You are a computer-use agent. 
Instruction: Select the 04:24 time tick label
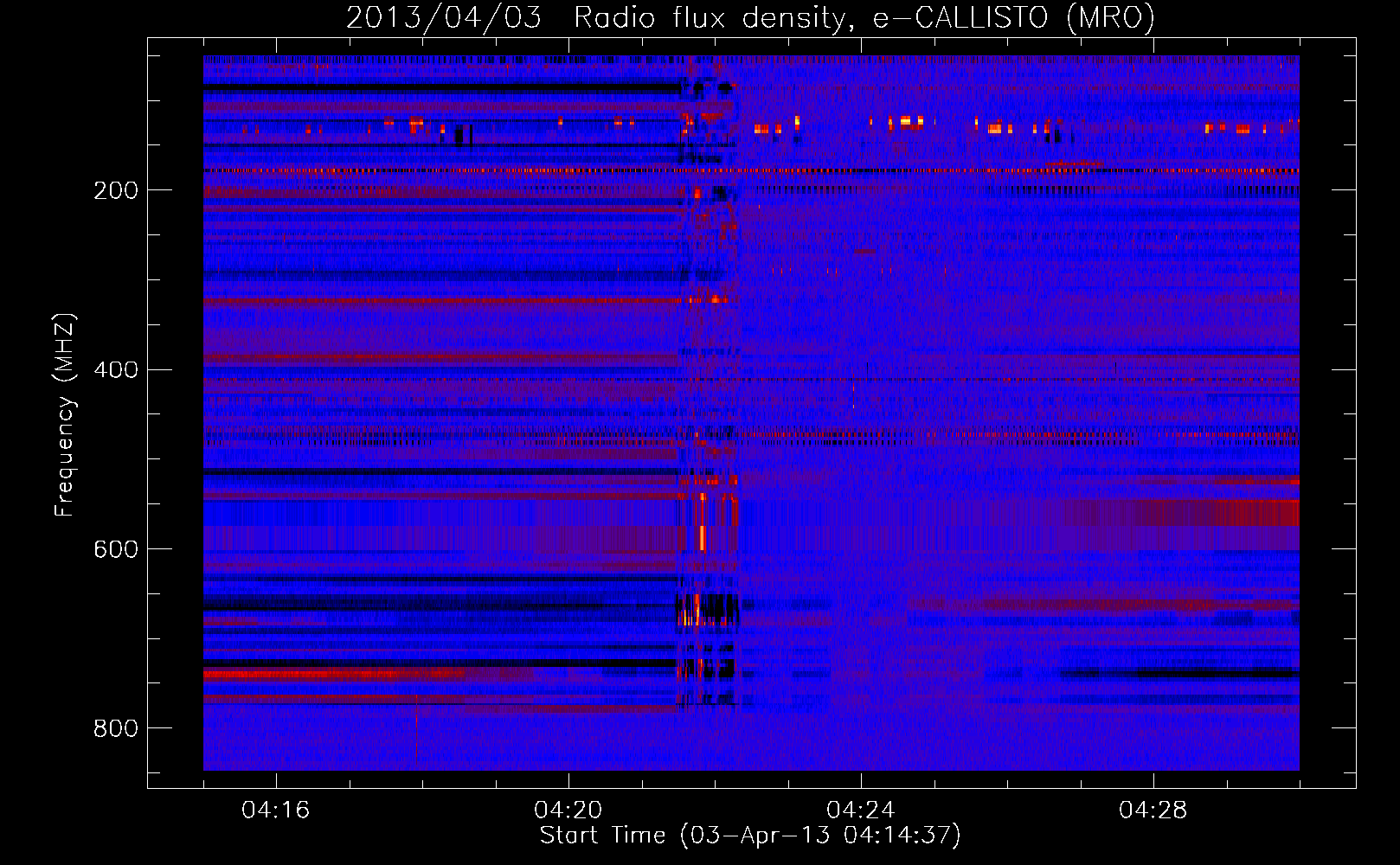pyautogui.click(x=861, y=811)
